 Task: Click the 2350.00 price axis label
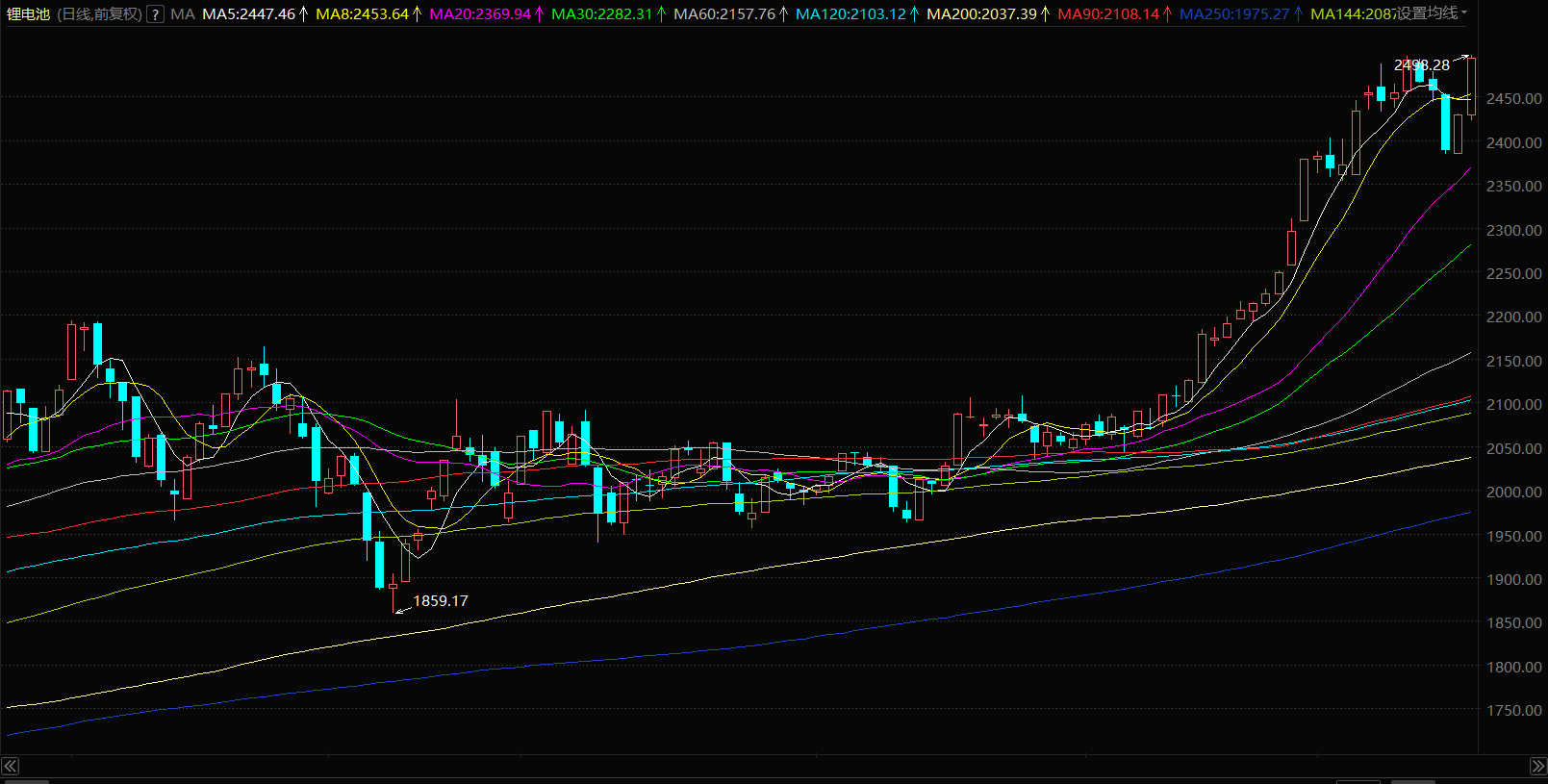pyautogui.click(x=1514, y=187)
